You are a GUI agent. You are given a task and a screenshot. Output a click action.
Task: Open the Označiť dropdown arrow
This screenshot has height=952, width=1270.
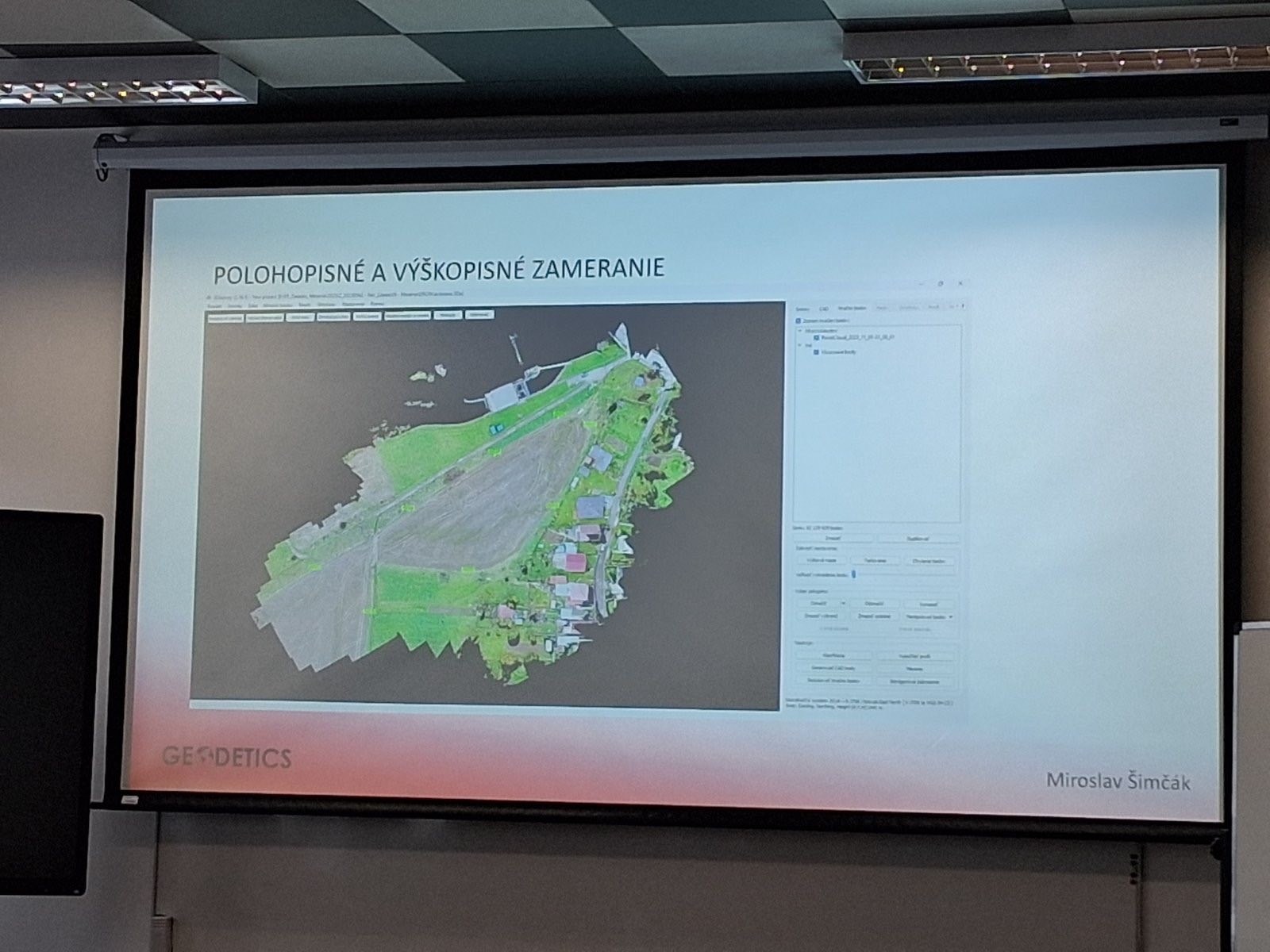tap(843, 604)
